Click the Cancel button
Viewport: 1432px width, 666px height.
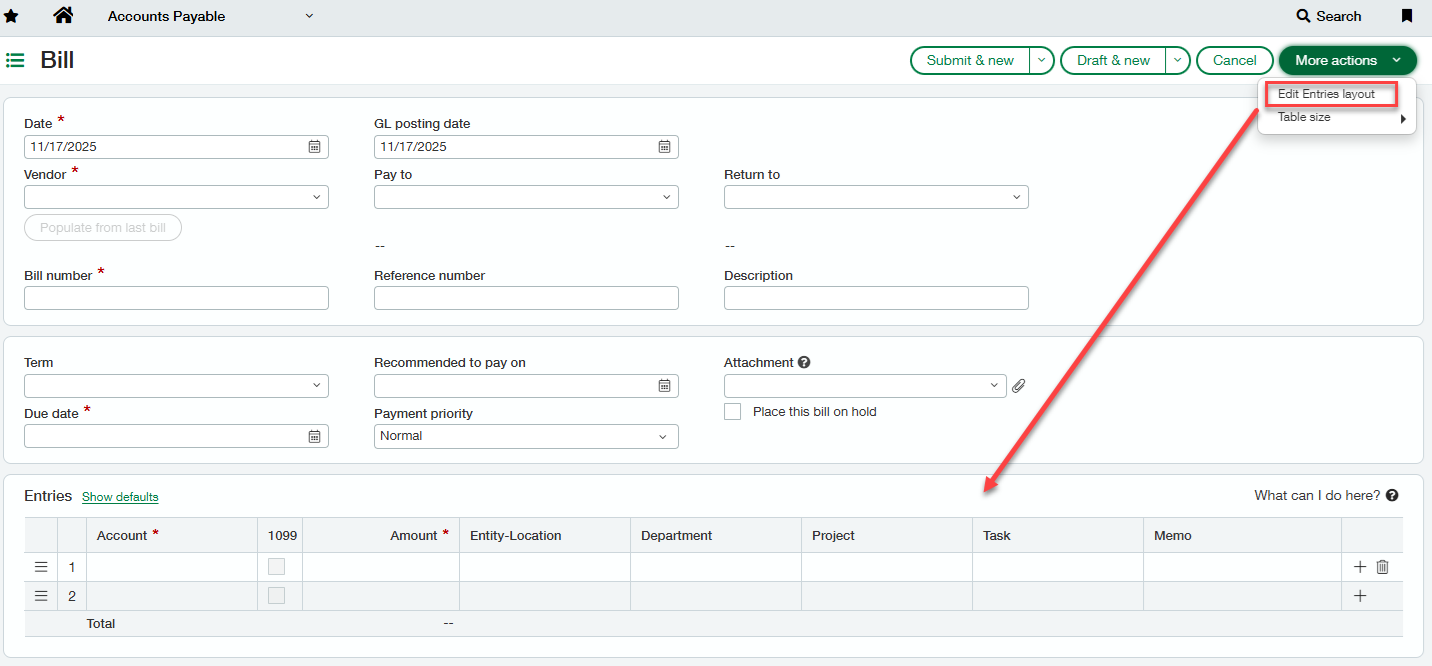tap(1235, 61)
